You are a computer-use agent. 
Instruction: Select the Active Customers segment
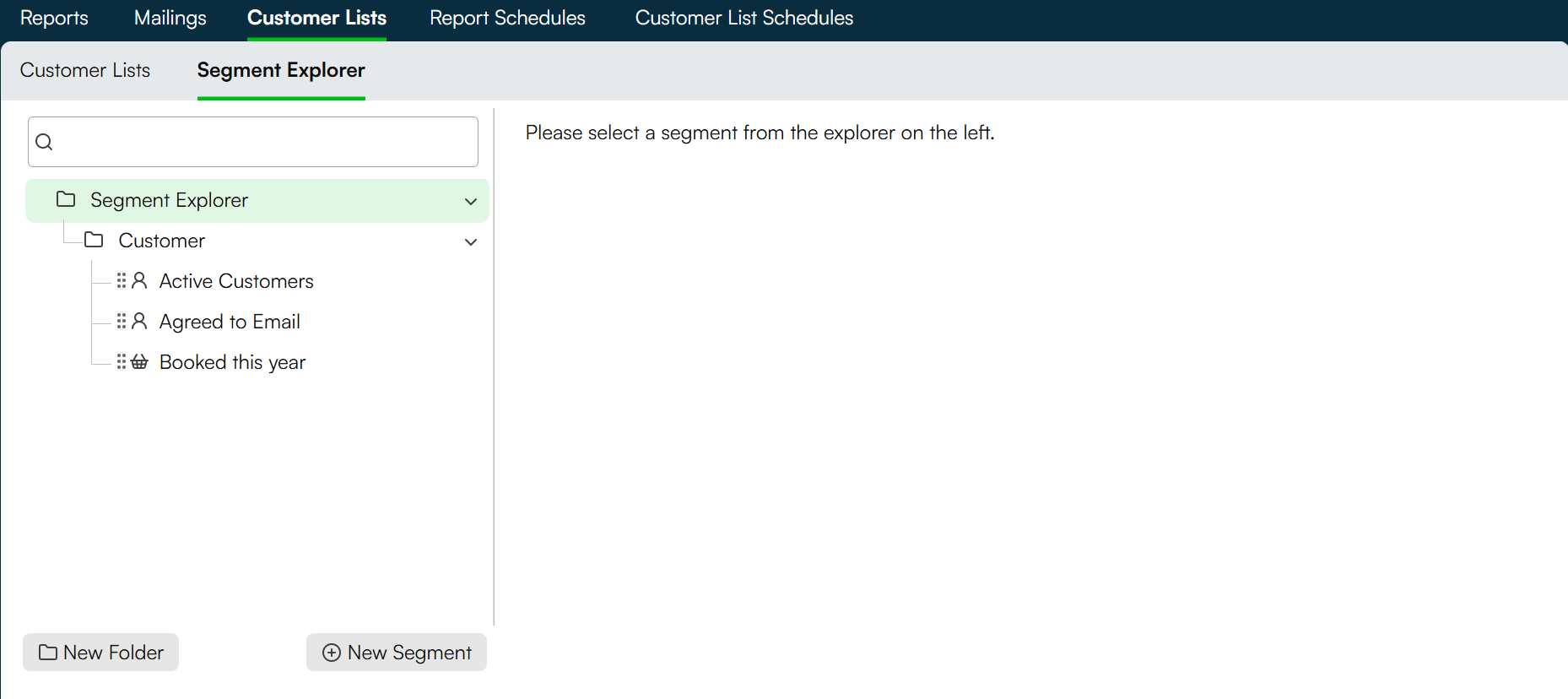(236, 281)
